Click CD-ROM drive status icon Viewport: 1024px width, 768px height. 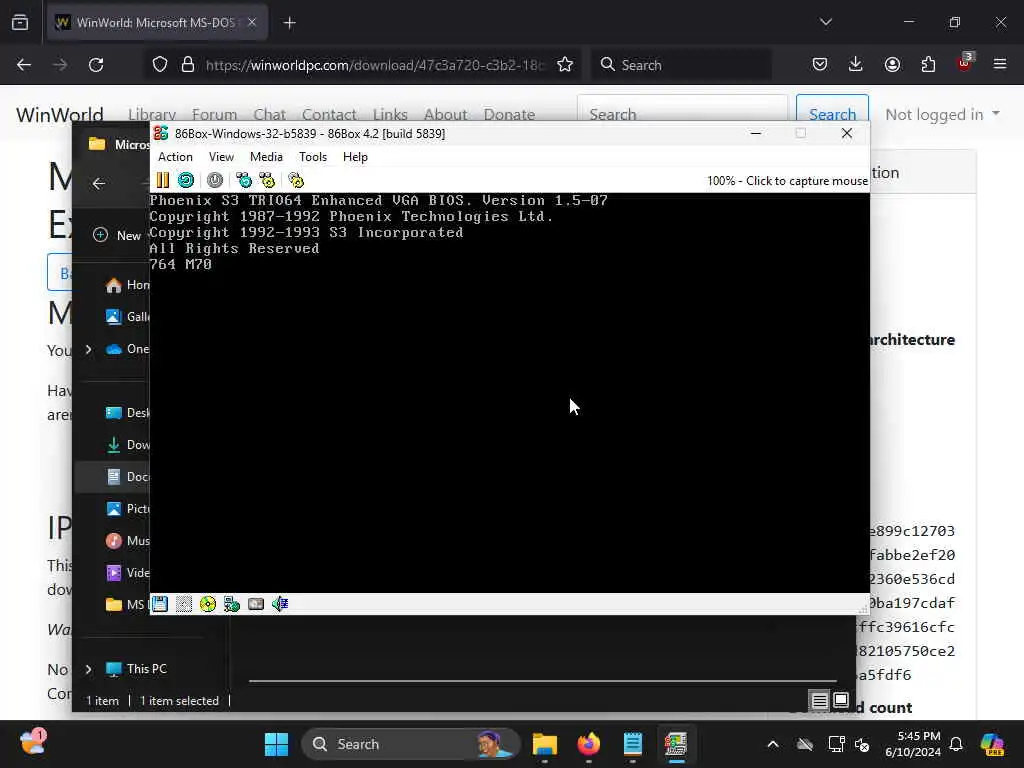coord(208,604)
